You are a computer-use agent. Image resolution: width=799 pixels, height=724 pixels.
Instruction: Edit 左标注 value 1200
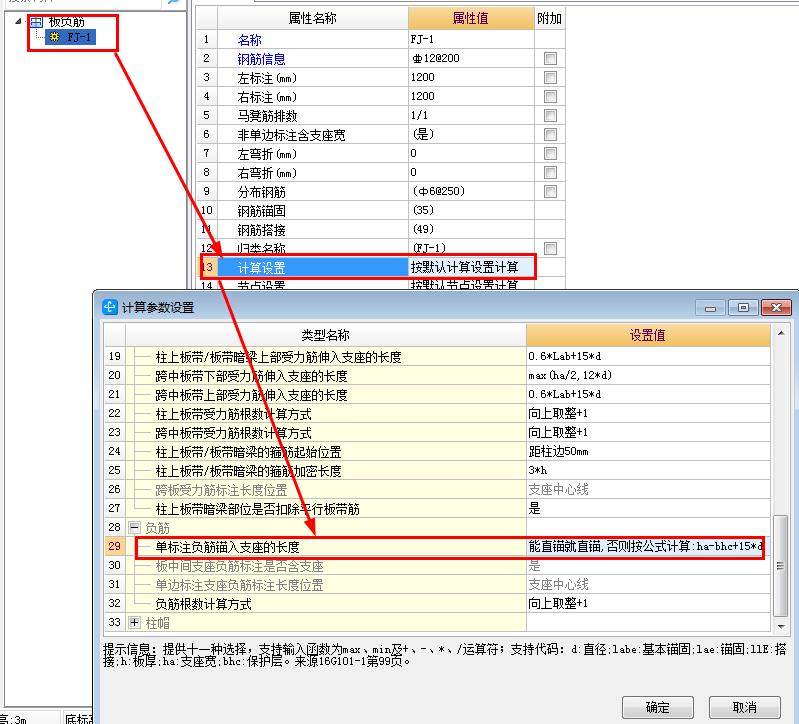pos(471,77)
